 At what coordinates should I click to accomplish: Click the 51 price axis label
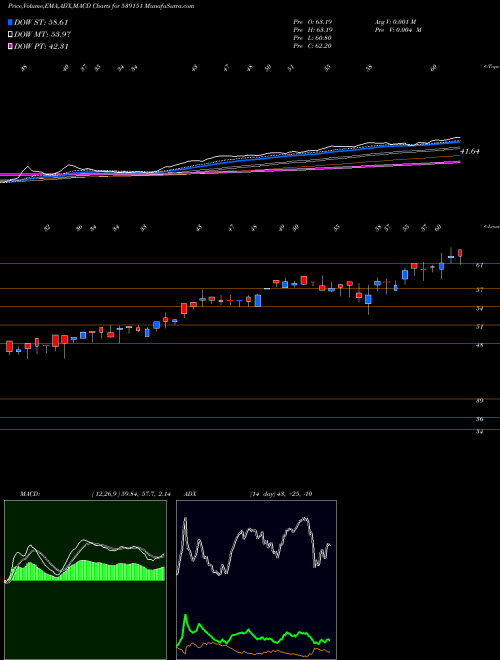pyautogui.click(x=479, y=326)
